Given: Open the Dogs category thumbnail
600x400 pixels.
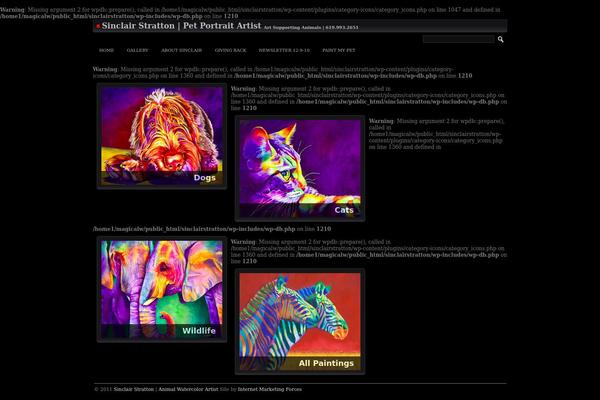Looking at the screenshot, I should pos(162,136).
